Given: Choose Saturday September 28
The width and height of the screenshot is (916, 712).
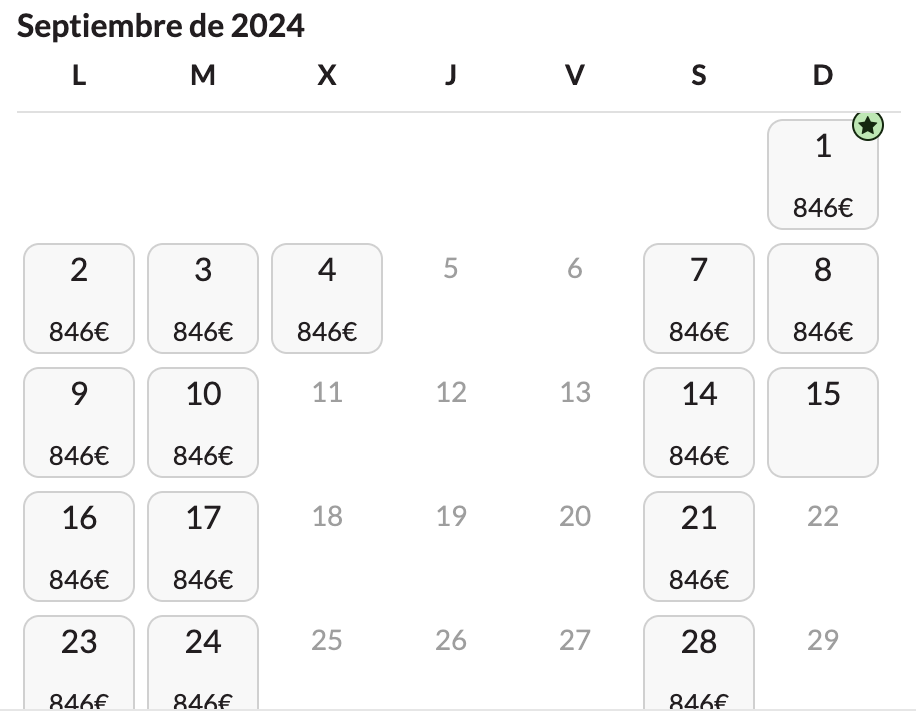Looking at the screenshot, I should pyautogui.click(x=699, y=664).
